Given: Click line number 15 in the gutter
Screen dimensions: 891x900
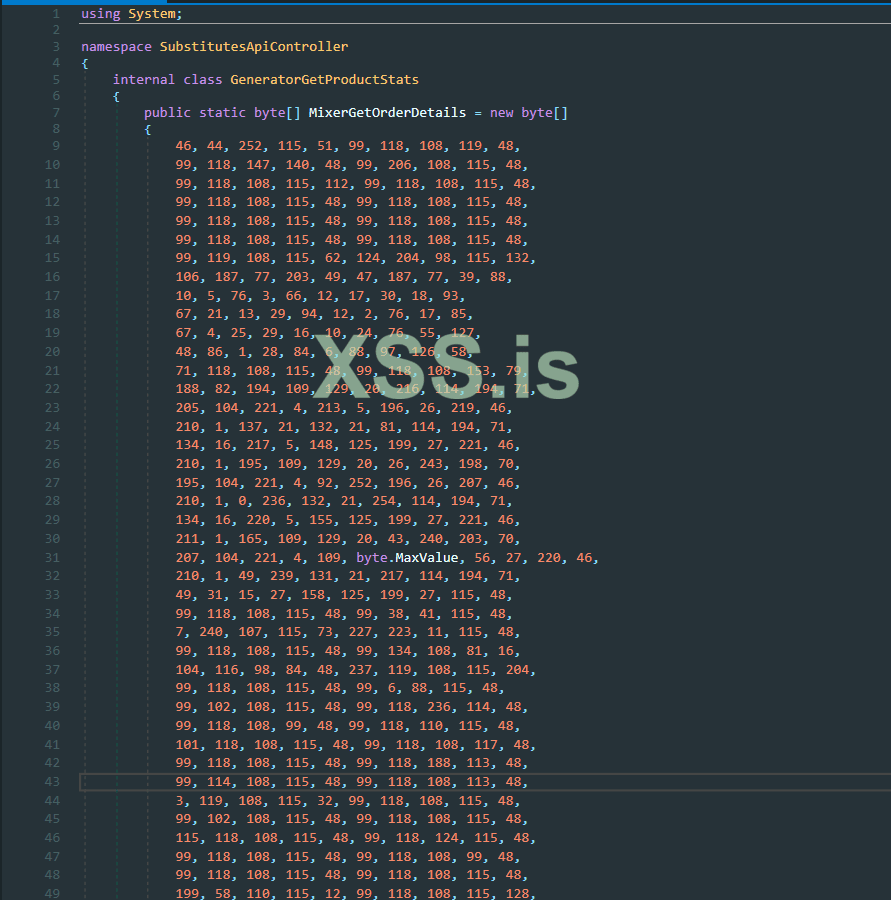Looking at the screenshot, I should tap(52, 258).
